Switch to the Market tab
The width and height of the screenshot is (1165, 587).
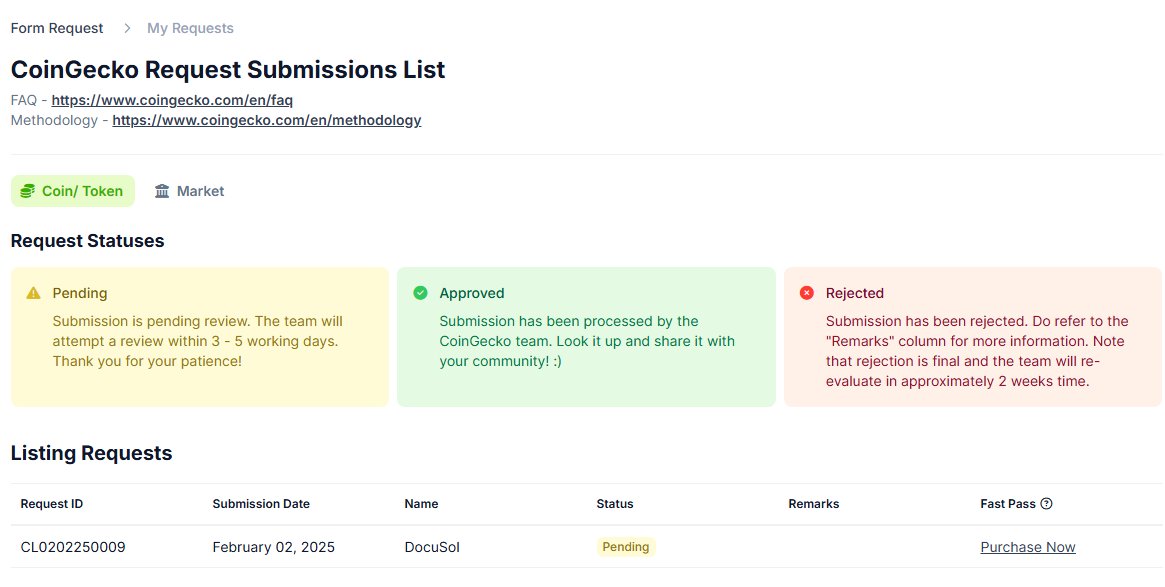click(x=189, y=191)
